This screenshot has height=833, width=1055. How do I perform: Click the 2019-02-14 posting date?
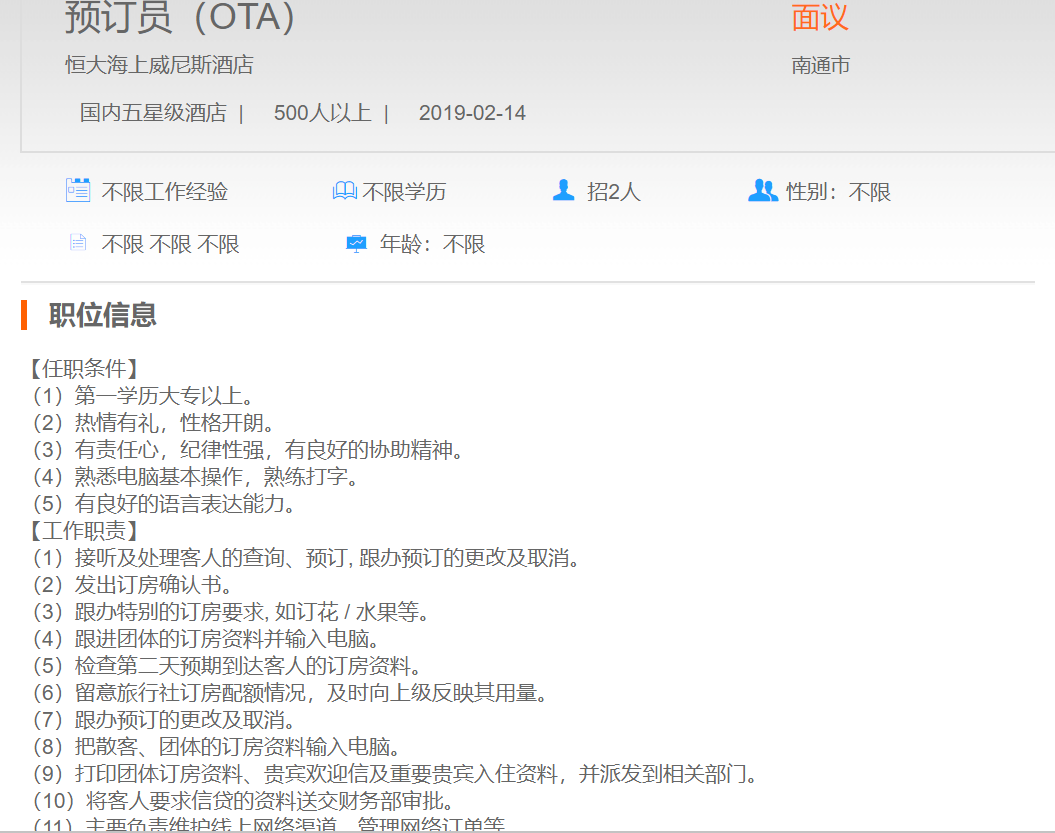point(472,113)
